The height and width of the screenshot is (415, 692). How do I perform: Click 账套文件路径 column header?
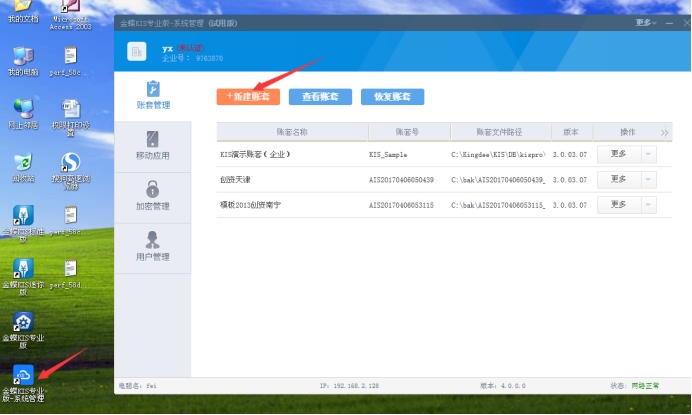(499, 132)
